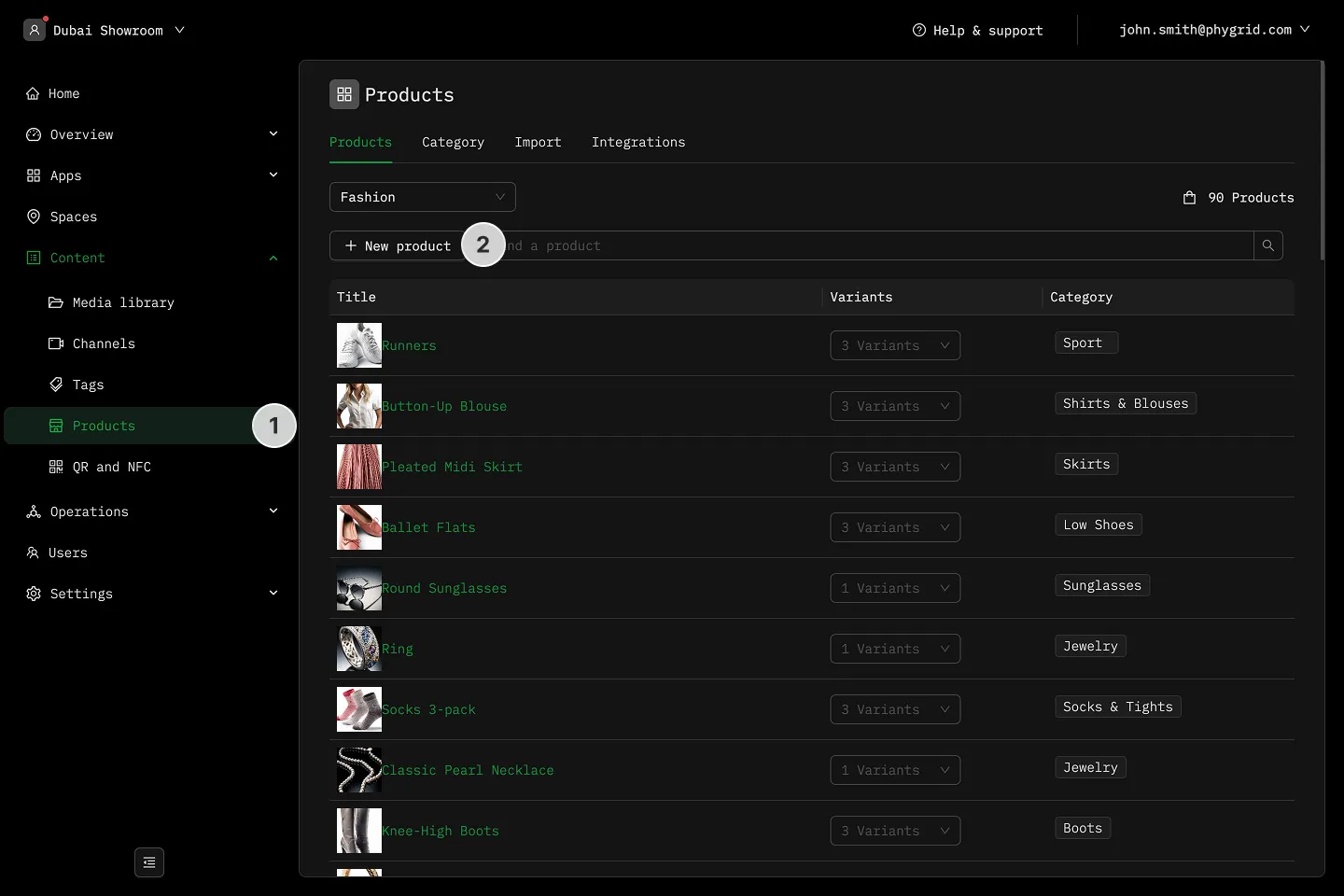This screenshot has width=1344, height=896.
Task: Click the Sunglasses category tag
Action: [1102, 585]
